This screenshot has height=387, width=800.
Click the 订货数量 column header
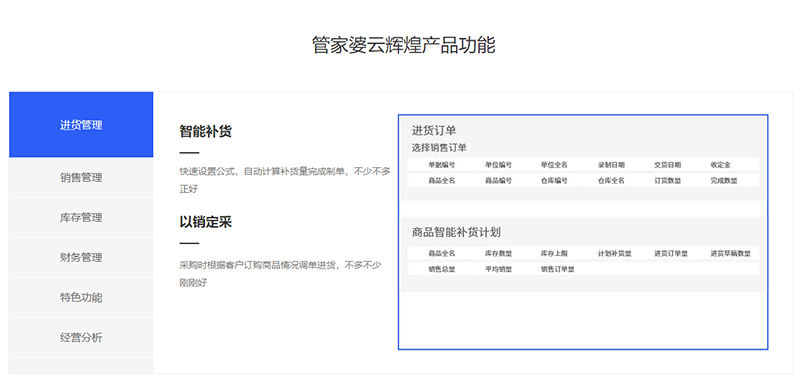point(668,180)
